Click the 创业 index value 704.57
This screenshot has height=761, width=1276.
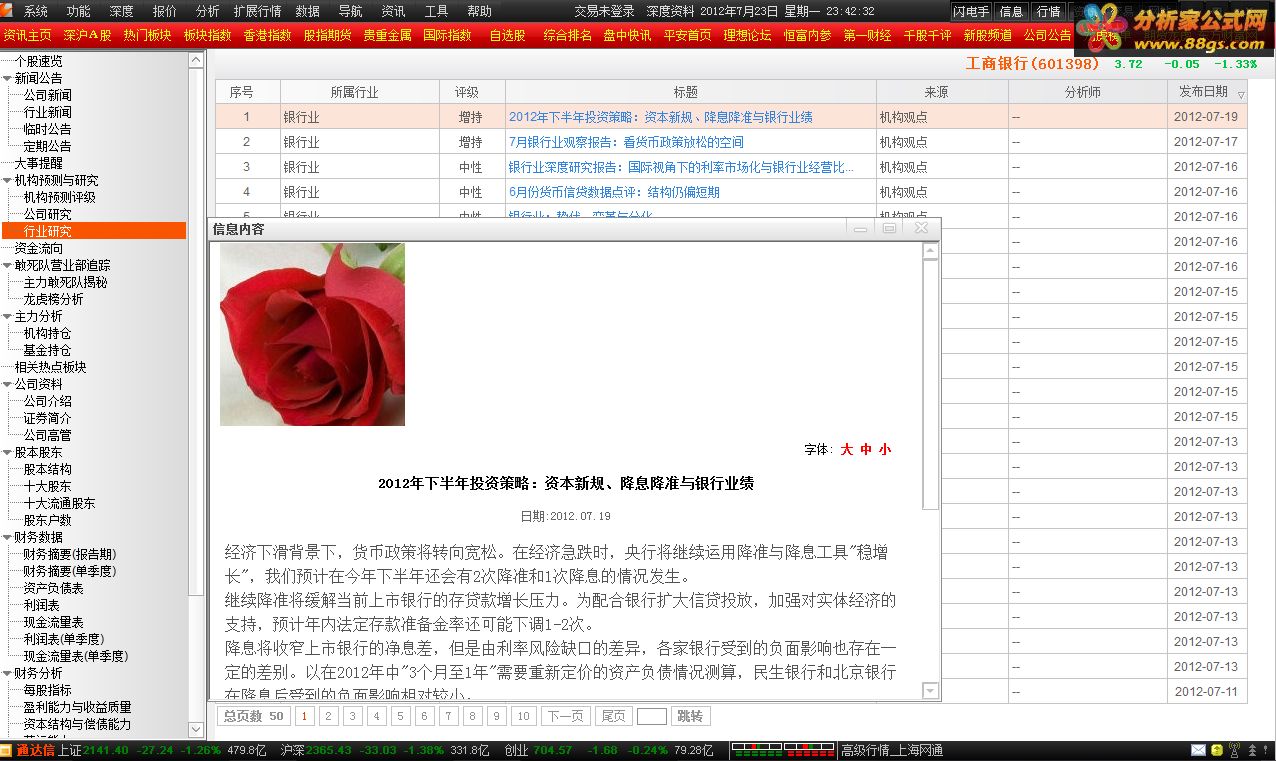click(552, 750)
